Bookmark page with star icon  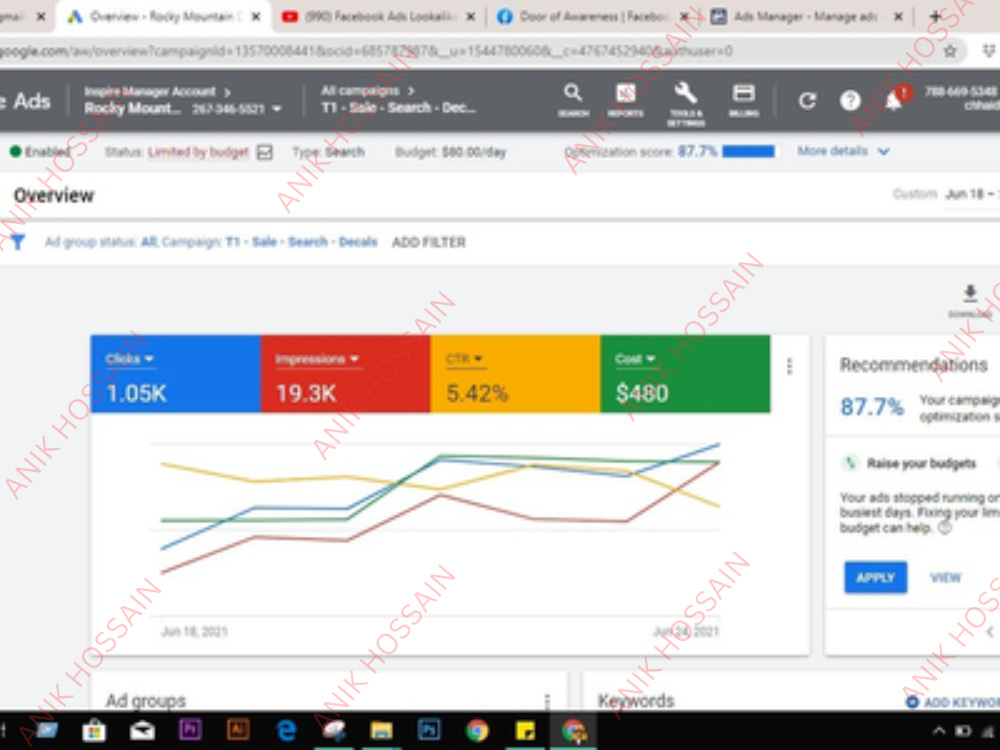(x=950, y=51)
